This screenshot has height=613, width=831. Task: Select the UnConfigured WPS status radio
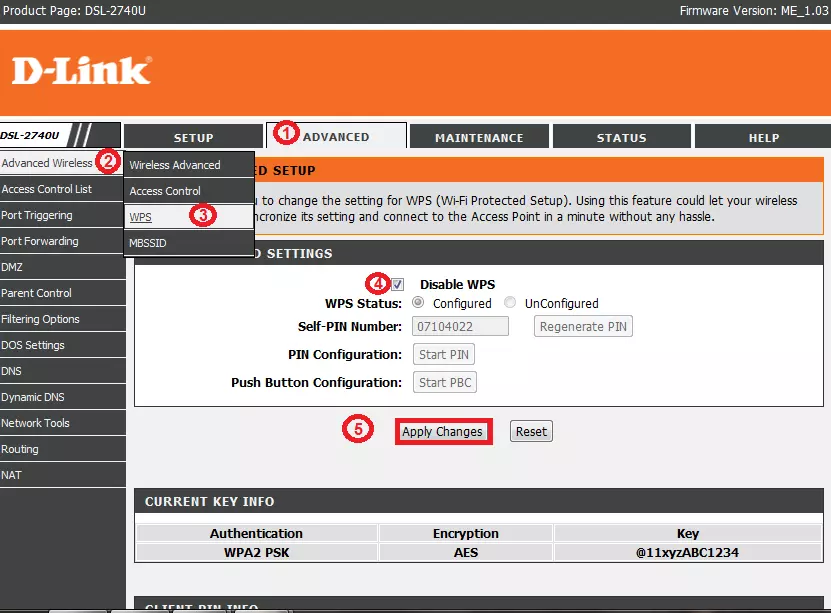(510, 303)
